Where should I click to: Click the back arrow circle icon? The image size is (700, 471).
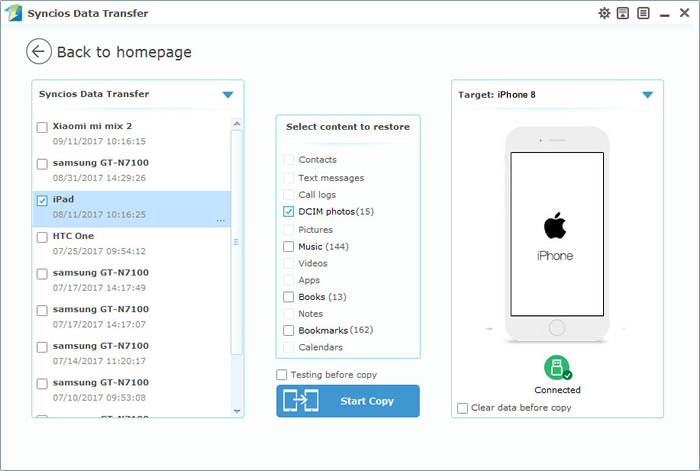click(x=38, y=52)
